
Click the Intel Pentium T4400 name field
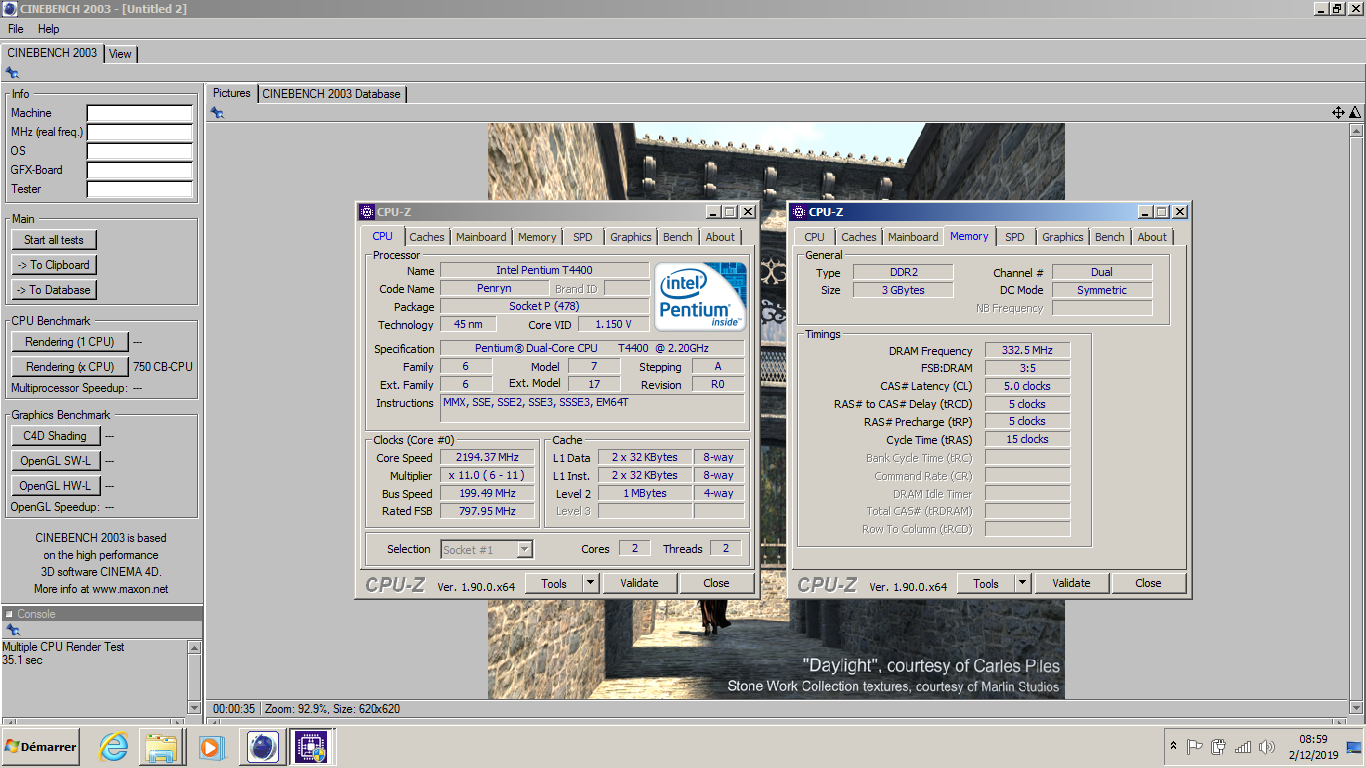click(x=544, y=270)
